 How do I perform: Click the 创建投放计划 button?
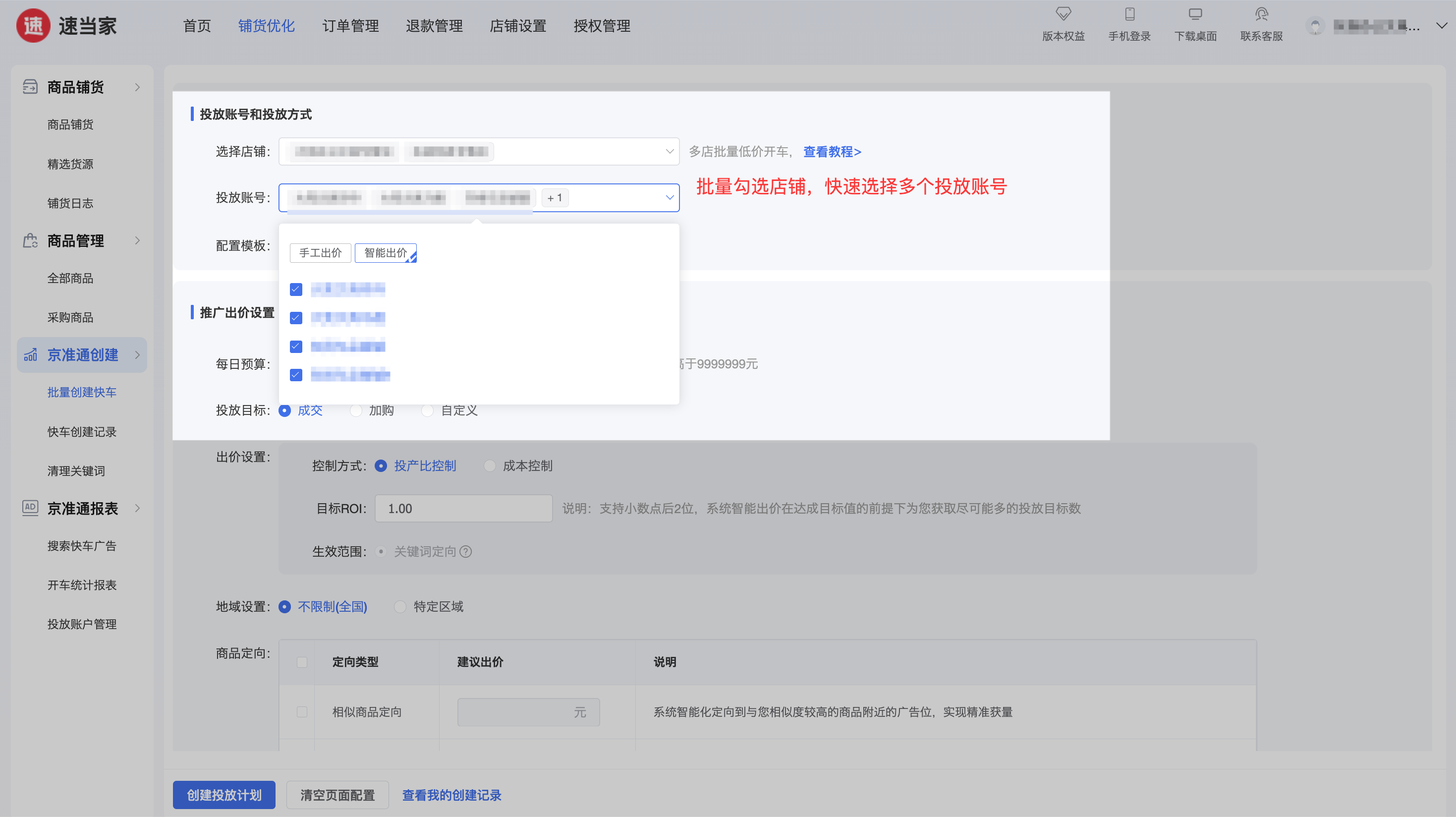click(x=224, y=795)
